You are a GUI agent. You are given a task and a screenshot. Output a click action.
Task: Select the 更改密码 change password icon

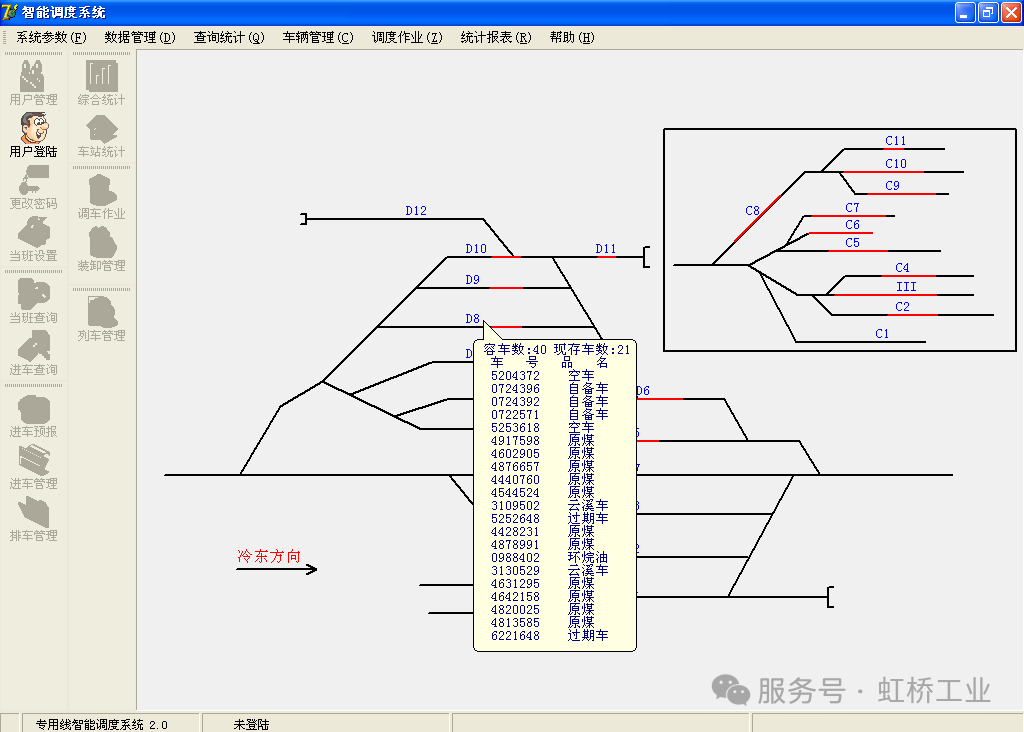click(33, 186)
